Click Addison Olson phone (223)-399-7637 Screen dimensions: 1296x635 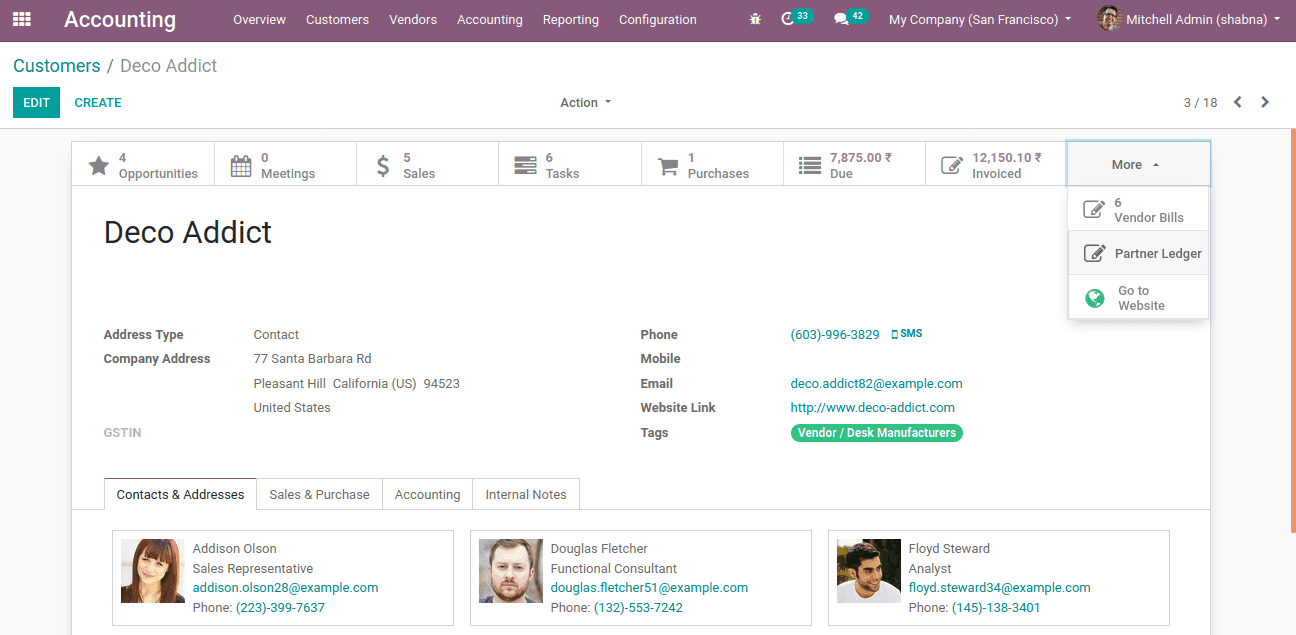[x=280, y=608]
